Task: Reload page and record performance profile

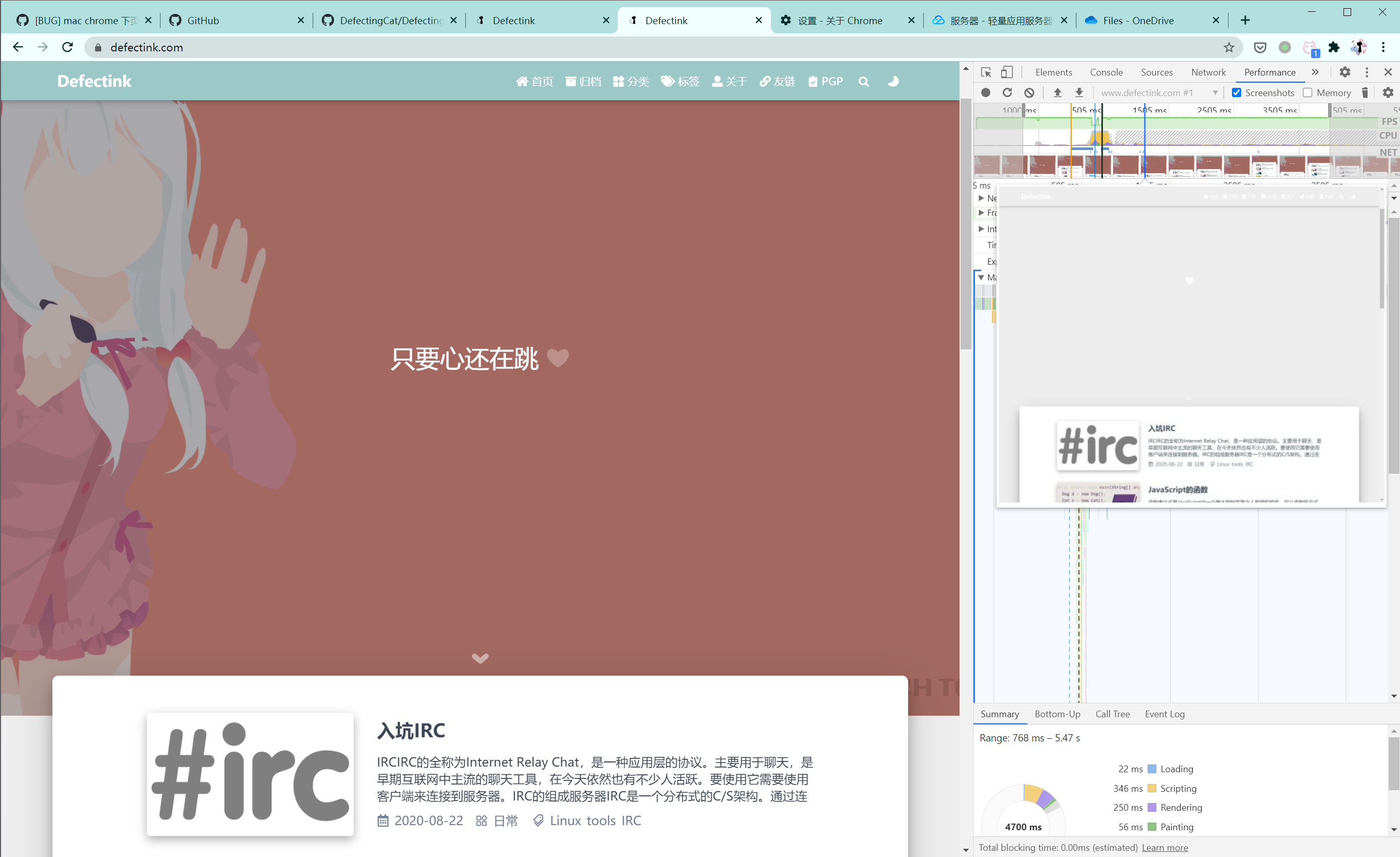Action: pyautogui.click(x=1008, y=92)
